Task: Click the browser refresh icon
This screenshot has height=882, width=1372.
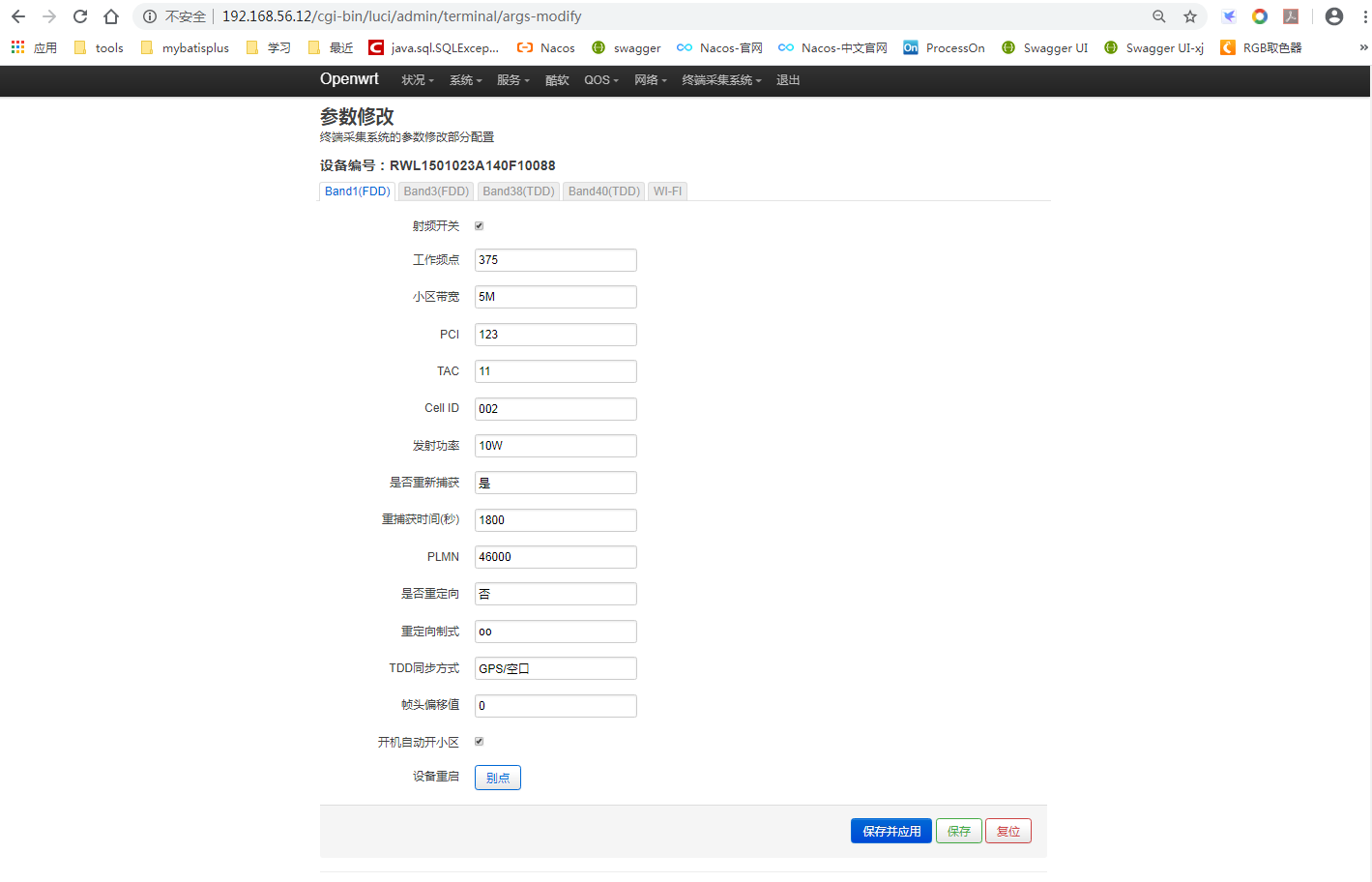Action: point(79,15)
